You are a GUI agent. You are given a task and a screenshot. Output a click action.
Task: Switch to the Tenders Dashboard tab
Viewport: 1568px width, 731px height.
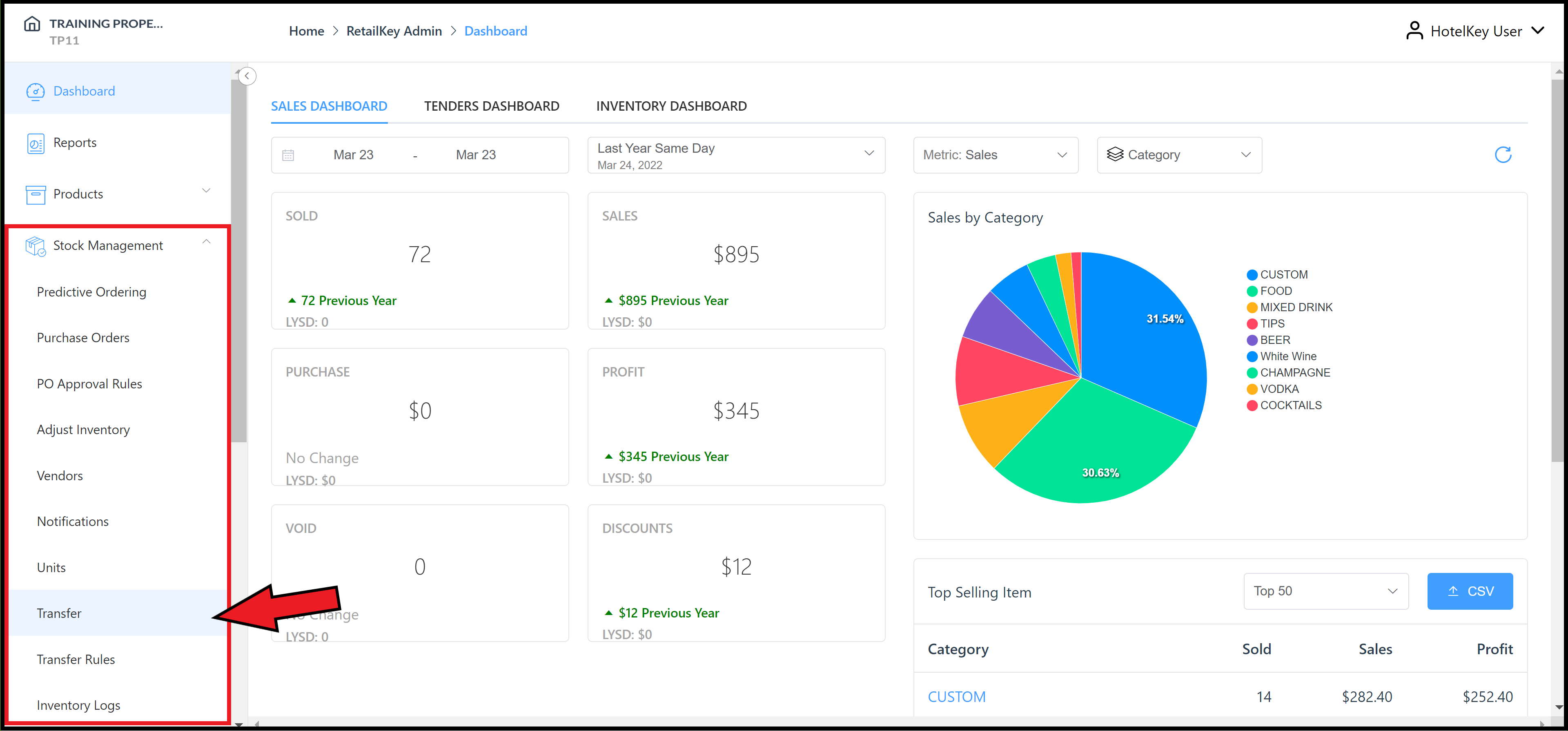(x=492, y=105)
